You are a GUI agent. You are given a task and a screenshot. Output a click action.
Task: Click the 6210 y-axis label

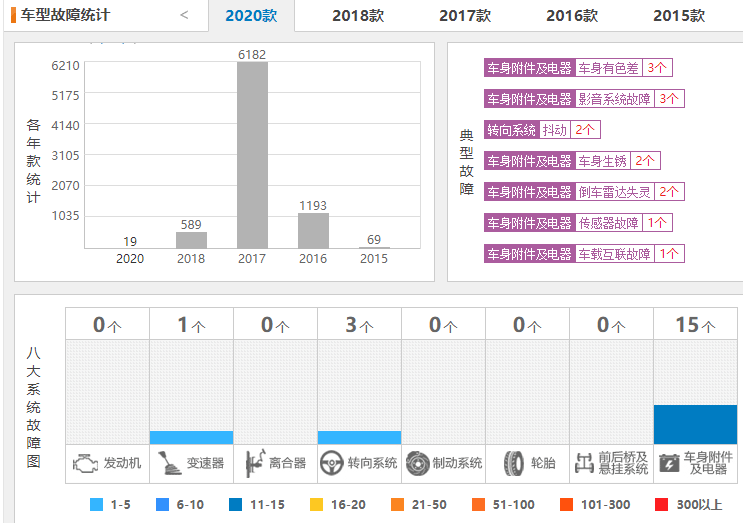[65, 65]
